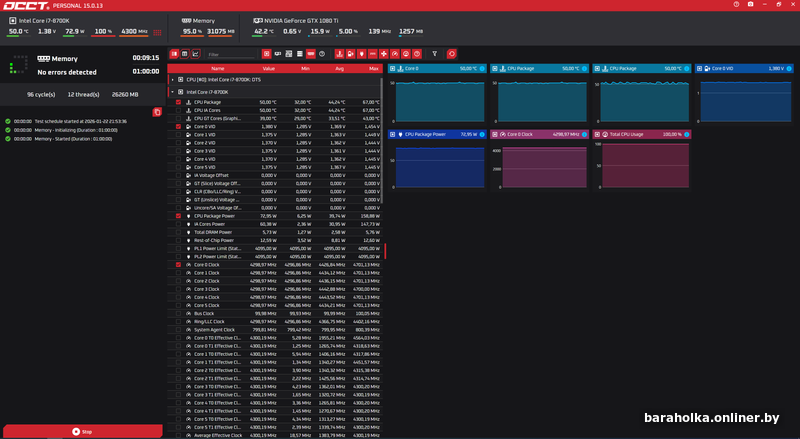Collapse the Intel Core i7-8700K sensor group
This screenshot has height=439, width=800.
click(x=171, y=91)
